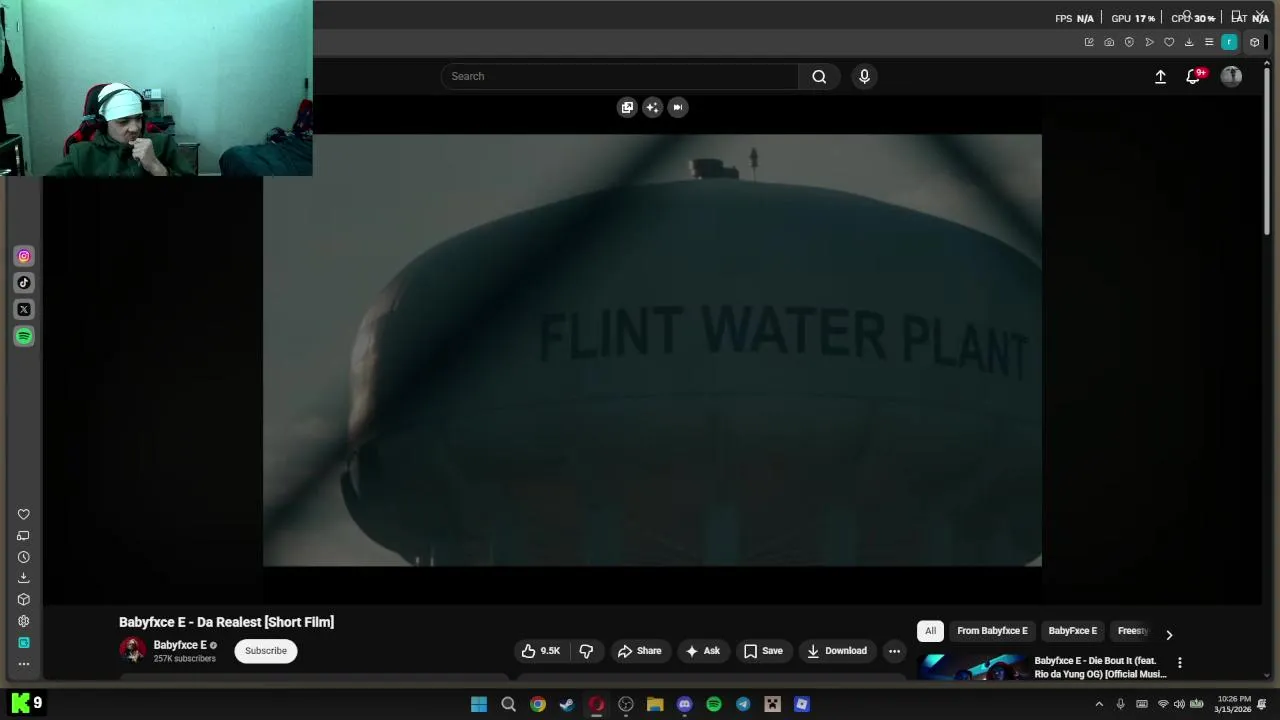Open the Windows Start menu
This screenshot has width=1280, height=720.
coord(479,704)
